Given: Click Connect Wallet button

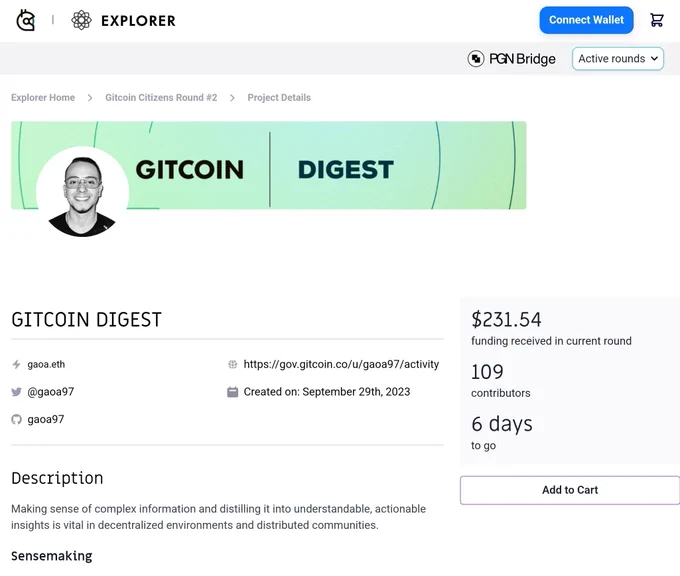Looking at the screenshot, I should click(586, 20).
